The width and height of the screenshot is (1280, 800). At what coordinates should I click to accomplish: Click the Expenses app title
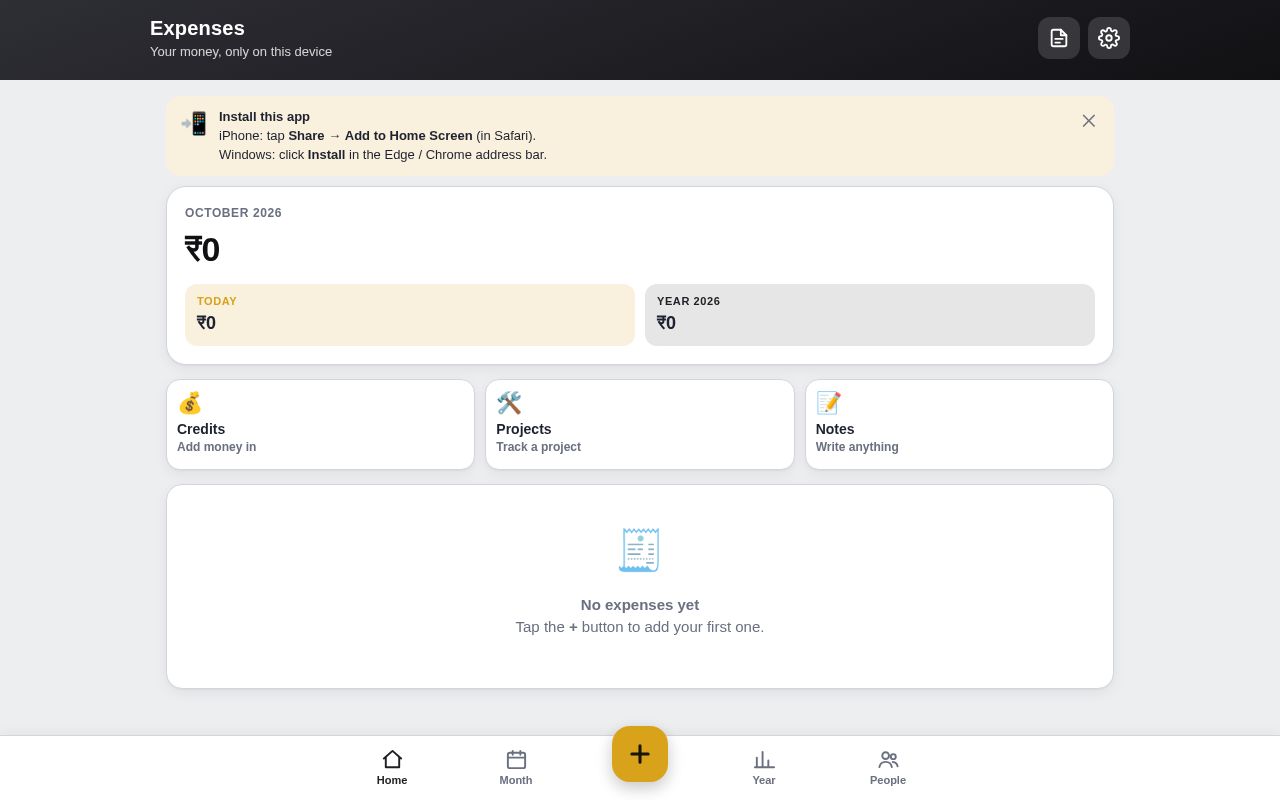(x=197, y=28)
